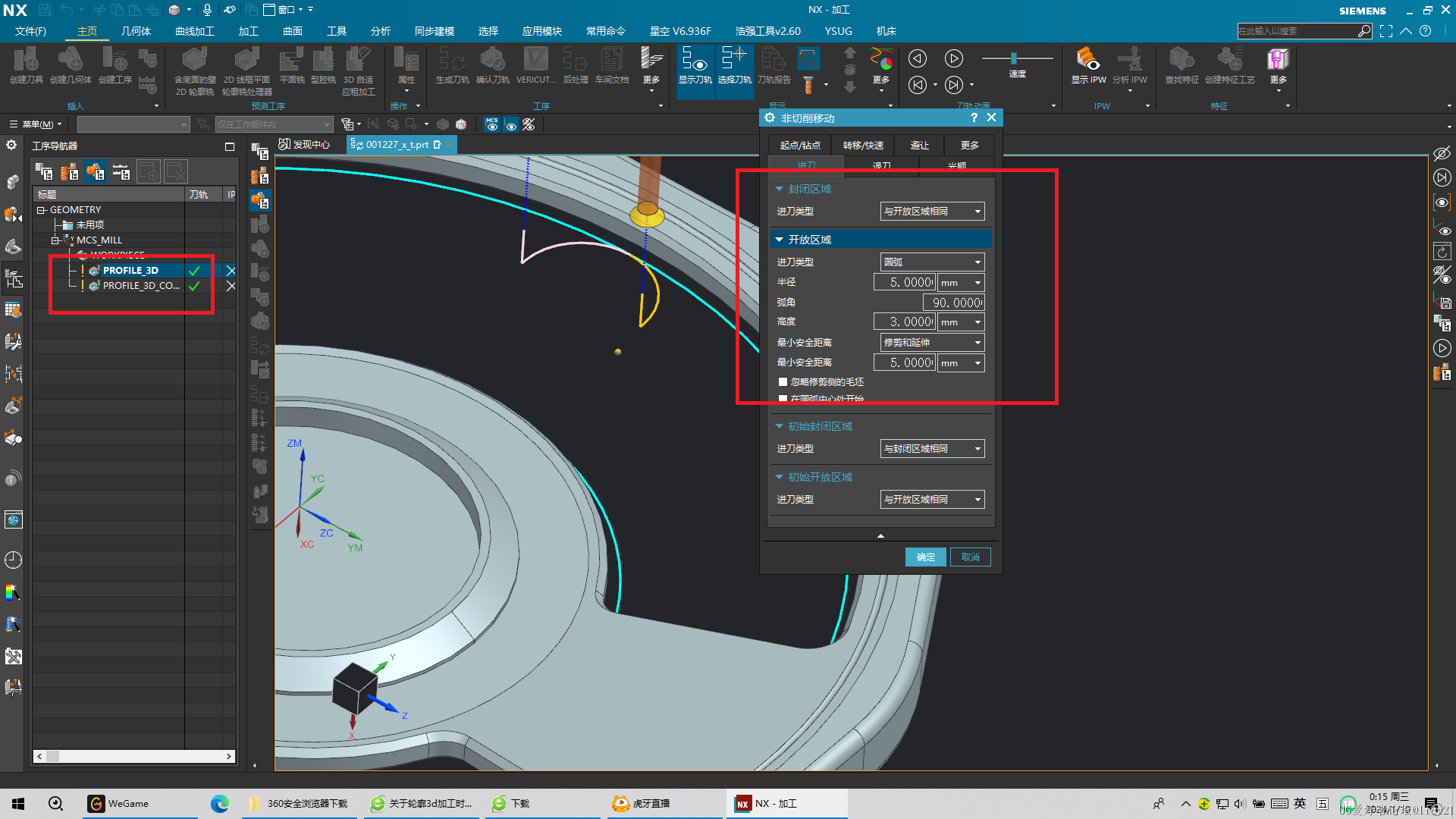
Task: Open the 同步建模 ribbon tab
Action: pyautogui.click(x=435, y=31)
